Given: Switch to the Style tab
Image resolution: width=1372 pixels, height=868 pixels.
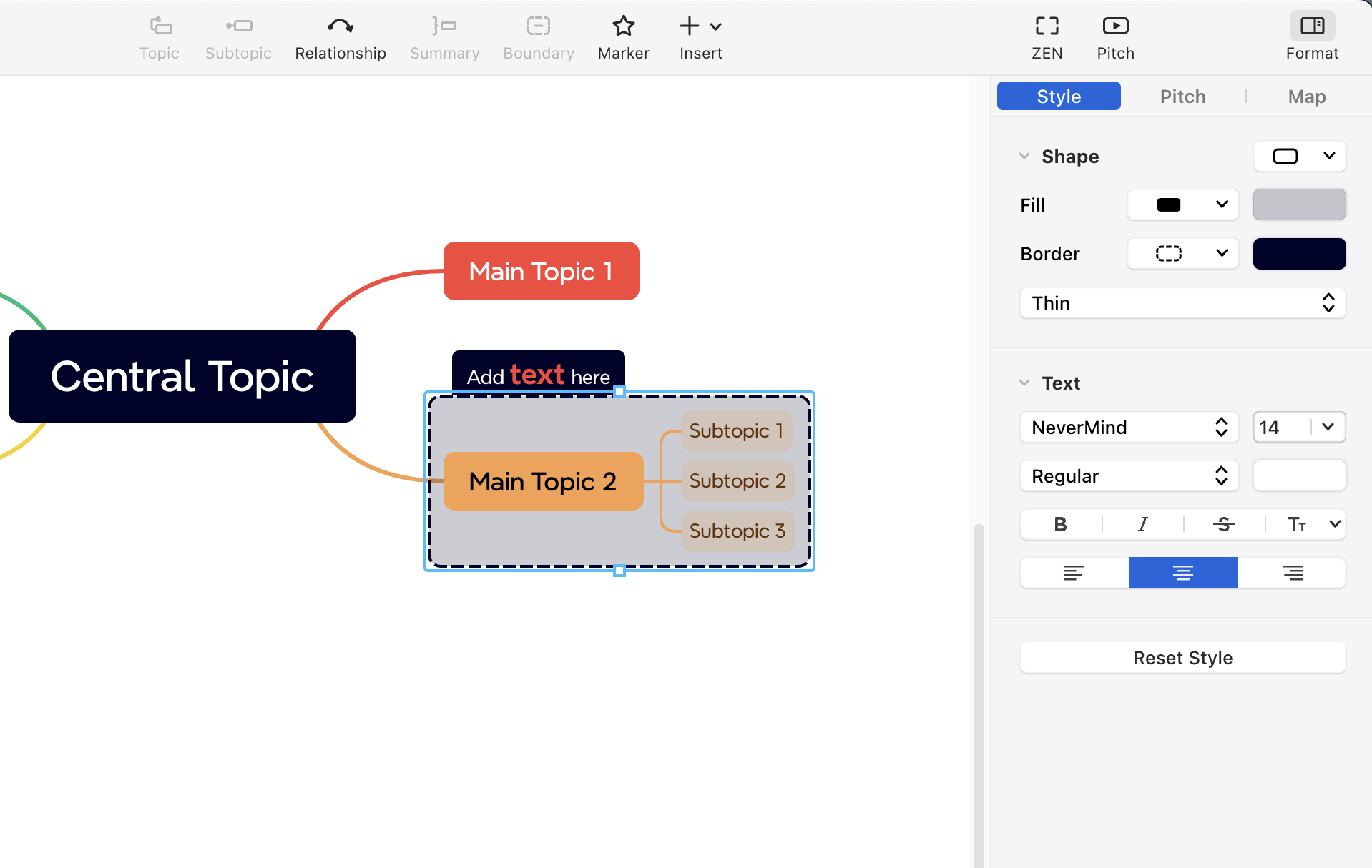Looking at the screenshot, I should 1059,97.
